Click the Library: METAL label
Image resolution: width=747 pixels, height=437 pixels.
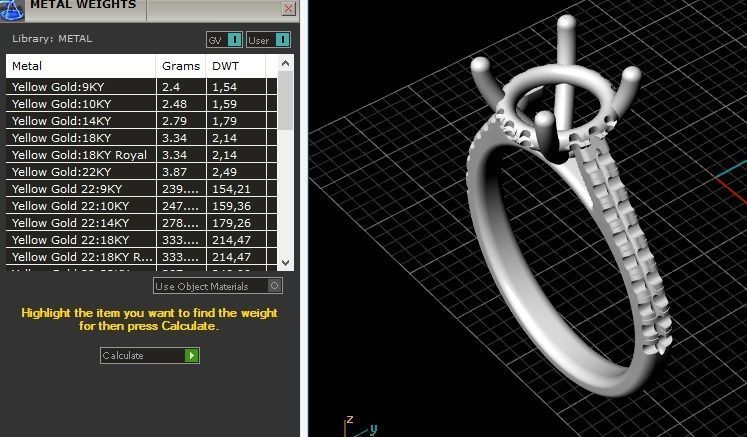[52, 39]
